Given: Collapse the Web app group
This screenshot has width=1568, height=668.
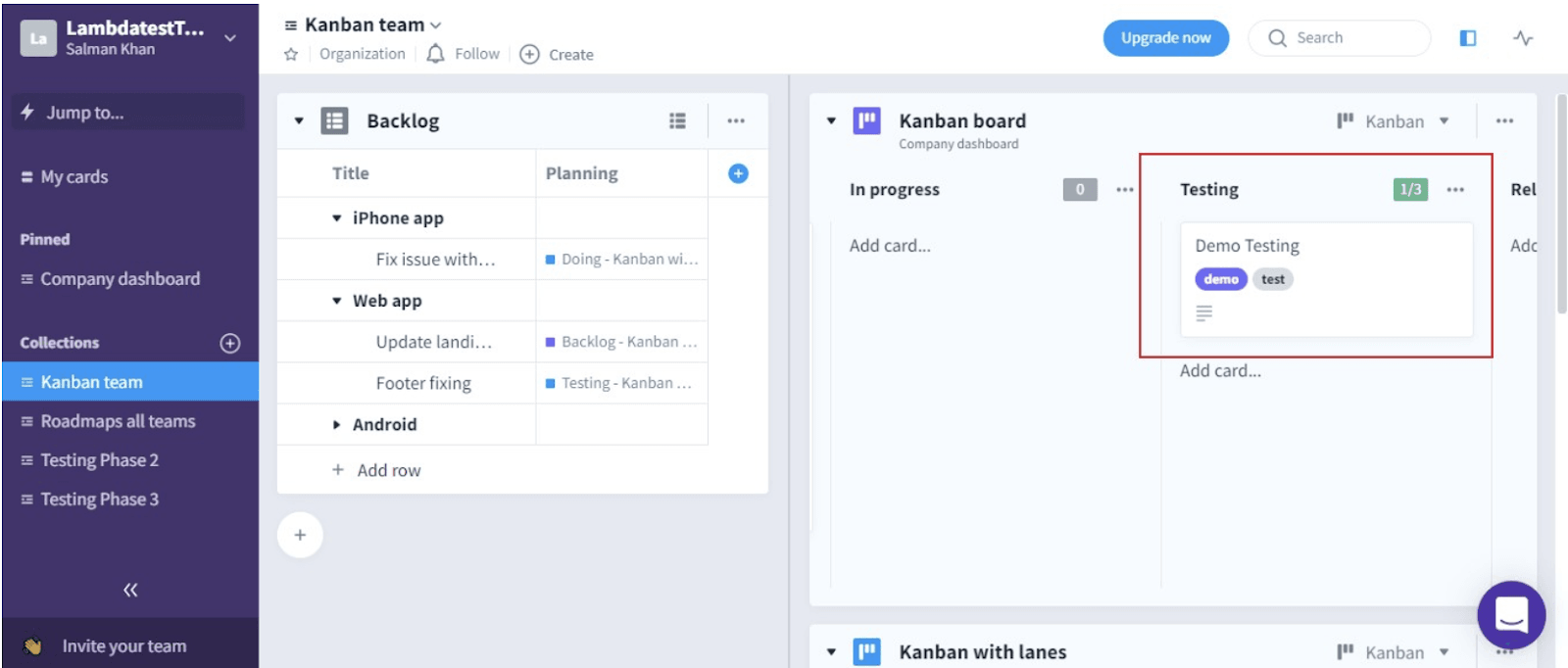Looking at the screenshot, I should click(x=337, y=301).
